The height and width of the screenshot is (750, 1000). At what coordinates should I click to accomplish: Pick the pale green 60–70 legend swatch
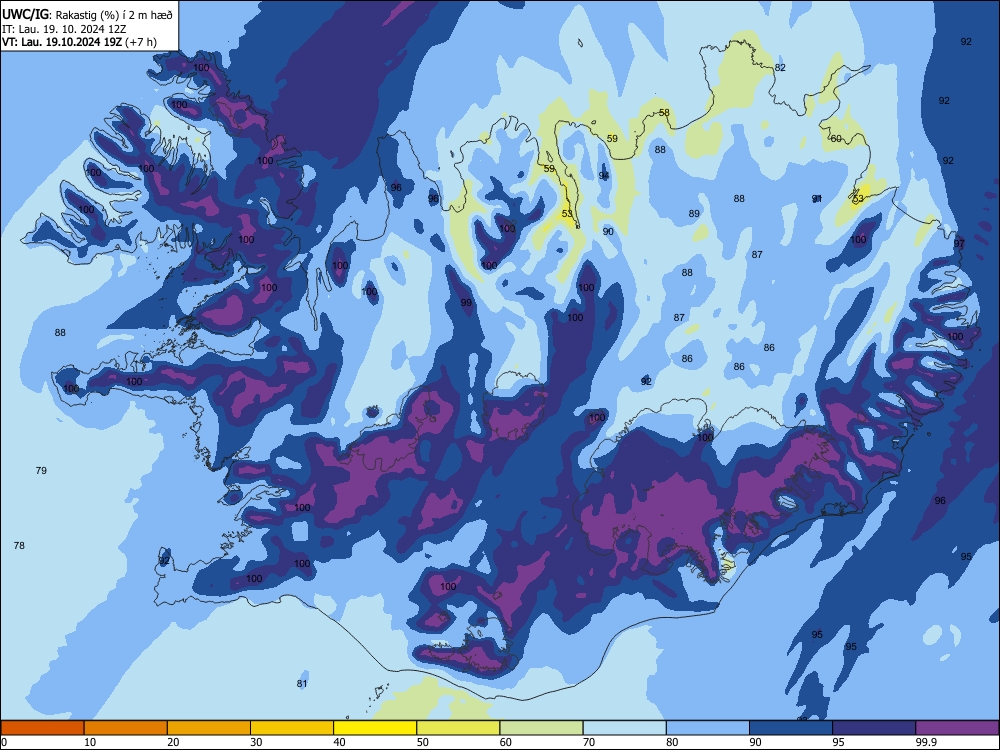click(x=541, y=728)
